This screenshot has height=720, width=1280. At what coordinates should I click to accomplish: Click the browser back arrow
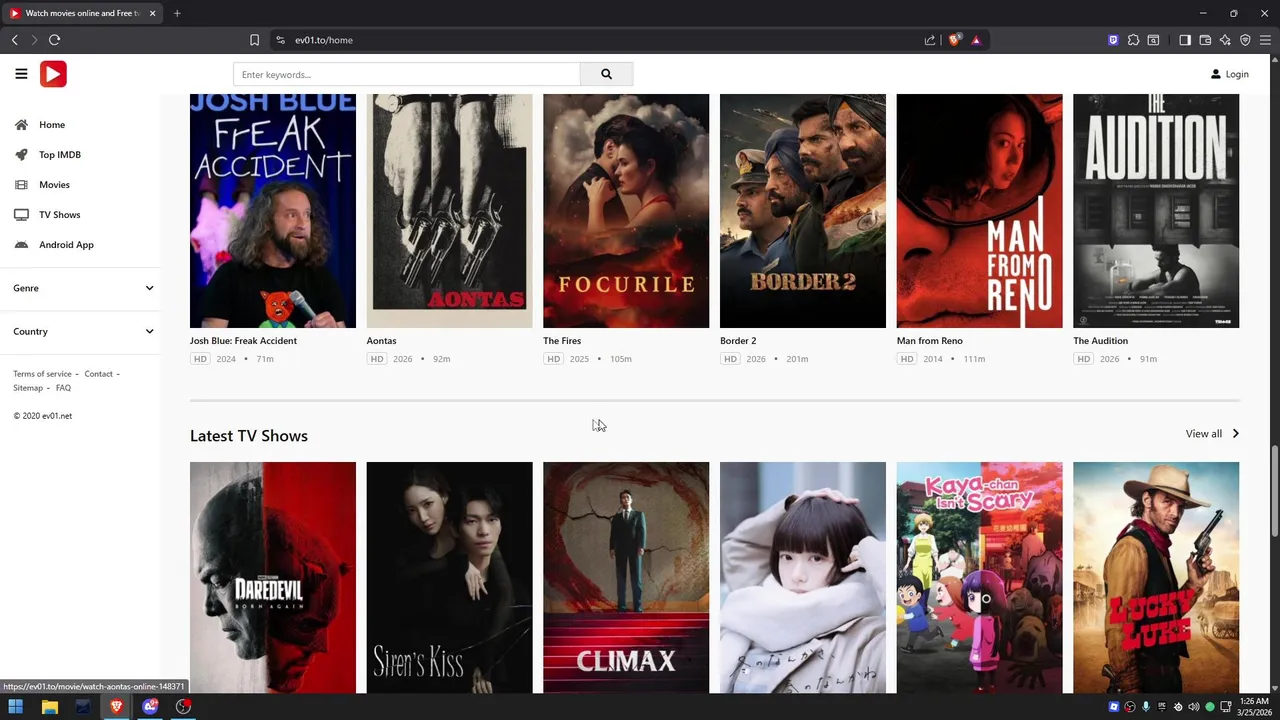pos(15,40)
